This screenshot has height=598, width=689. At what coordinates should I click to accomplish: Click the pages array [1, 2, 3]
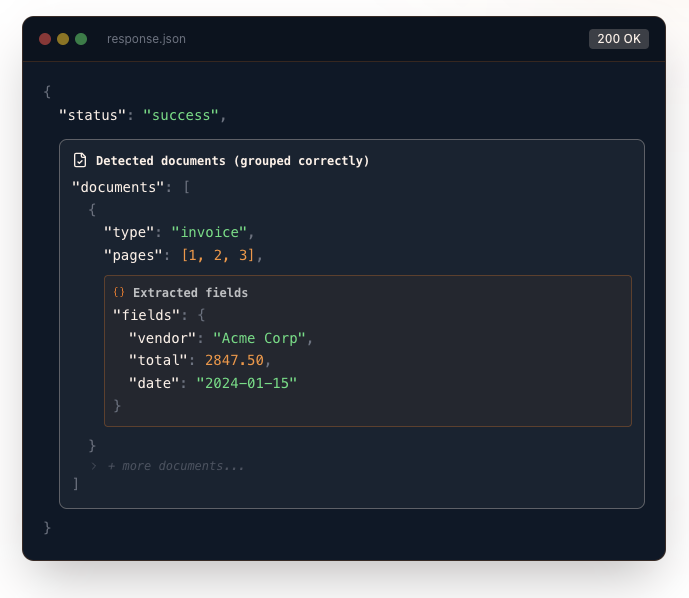[218, 255]
